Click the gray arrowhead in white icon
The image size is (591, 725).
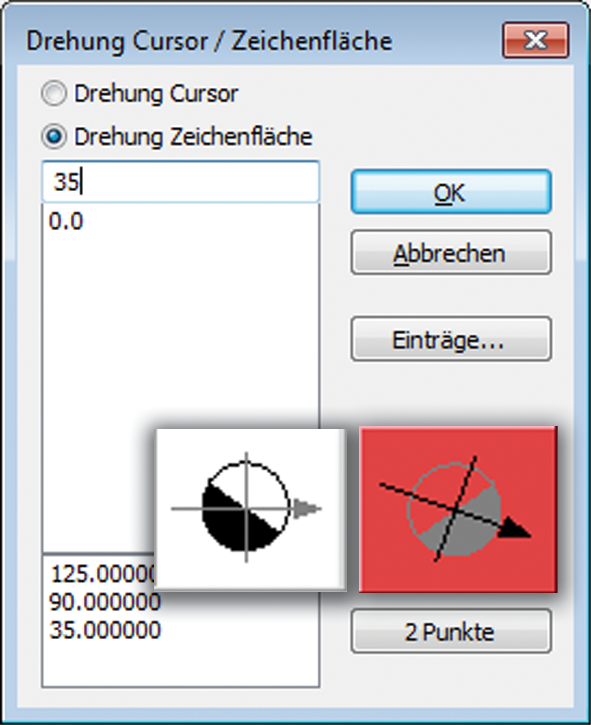pos(307,509)
